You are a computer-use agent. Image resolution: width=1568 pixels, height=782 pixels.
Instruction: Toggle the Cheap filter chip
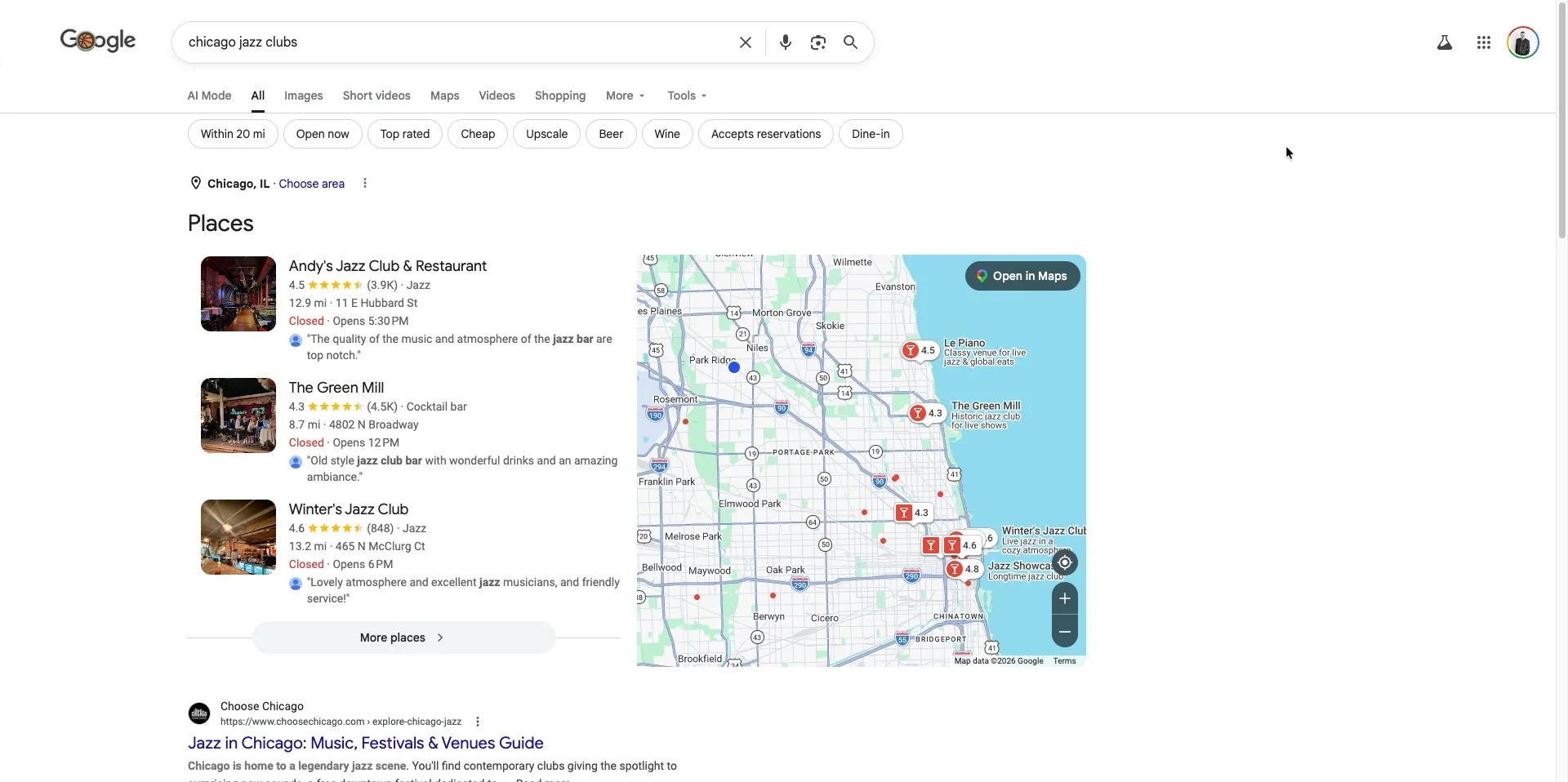[x=478, y=134]
